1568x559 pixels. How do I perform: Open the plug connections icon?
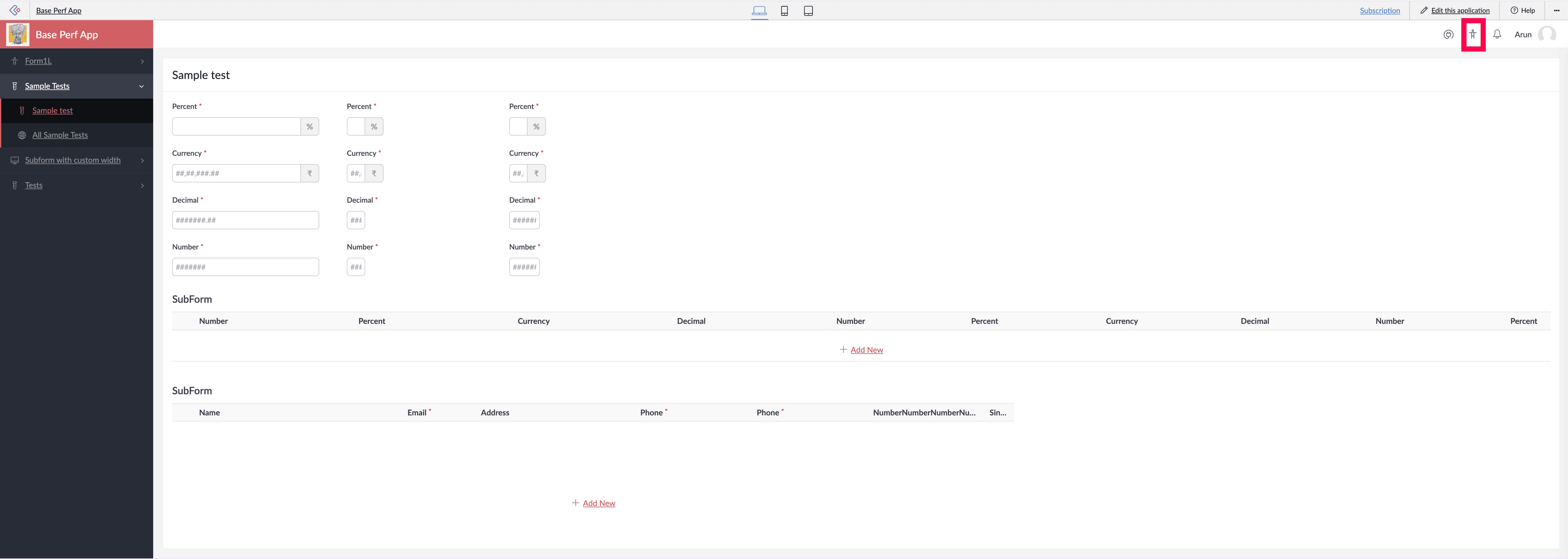tap(1448, 35)
